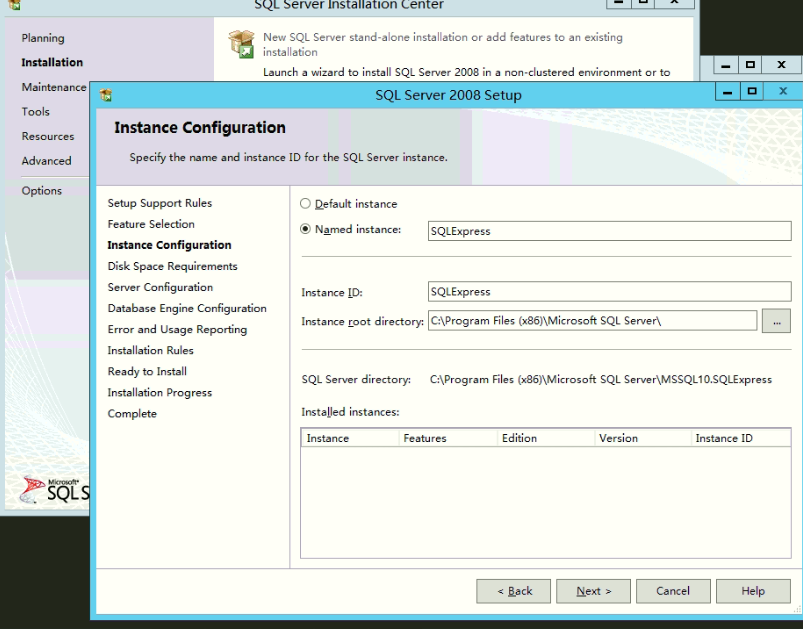
Task: Open Help in the setup wizard
Action: (x=753, y=591)
